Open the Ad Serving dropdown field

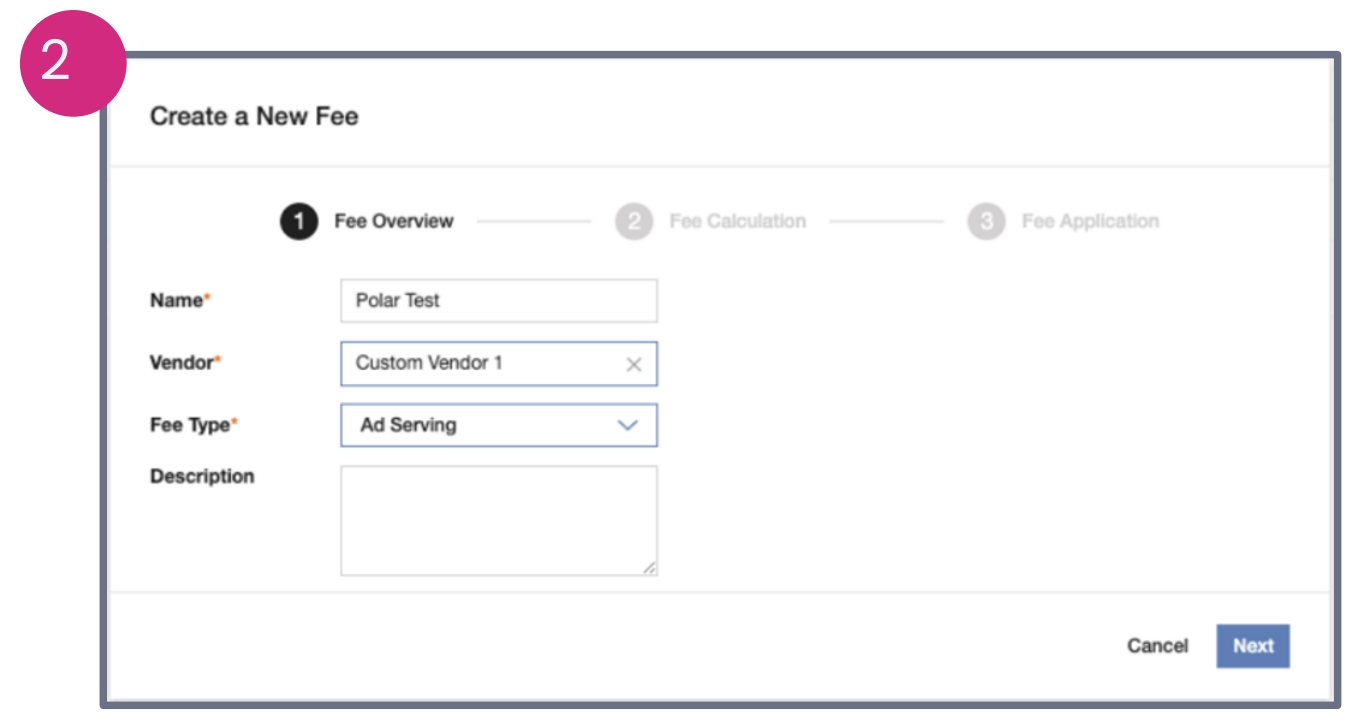480,425
